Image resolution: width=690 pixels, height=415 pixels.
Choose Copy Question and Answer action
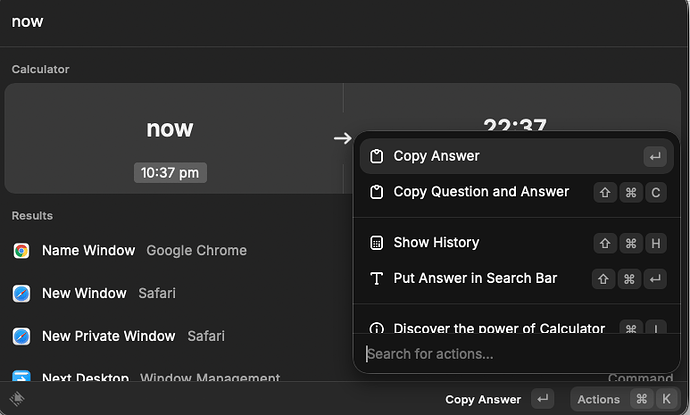[x=517, y=192]
